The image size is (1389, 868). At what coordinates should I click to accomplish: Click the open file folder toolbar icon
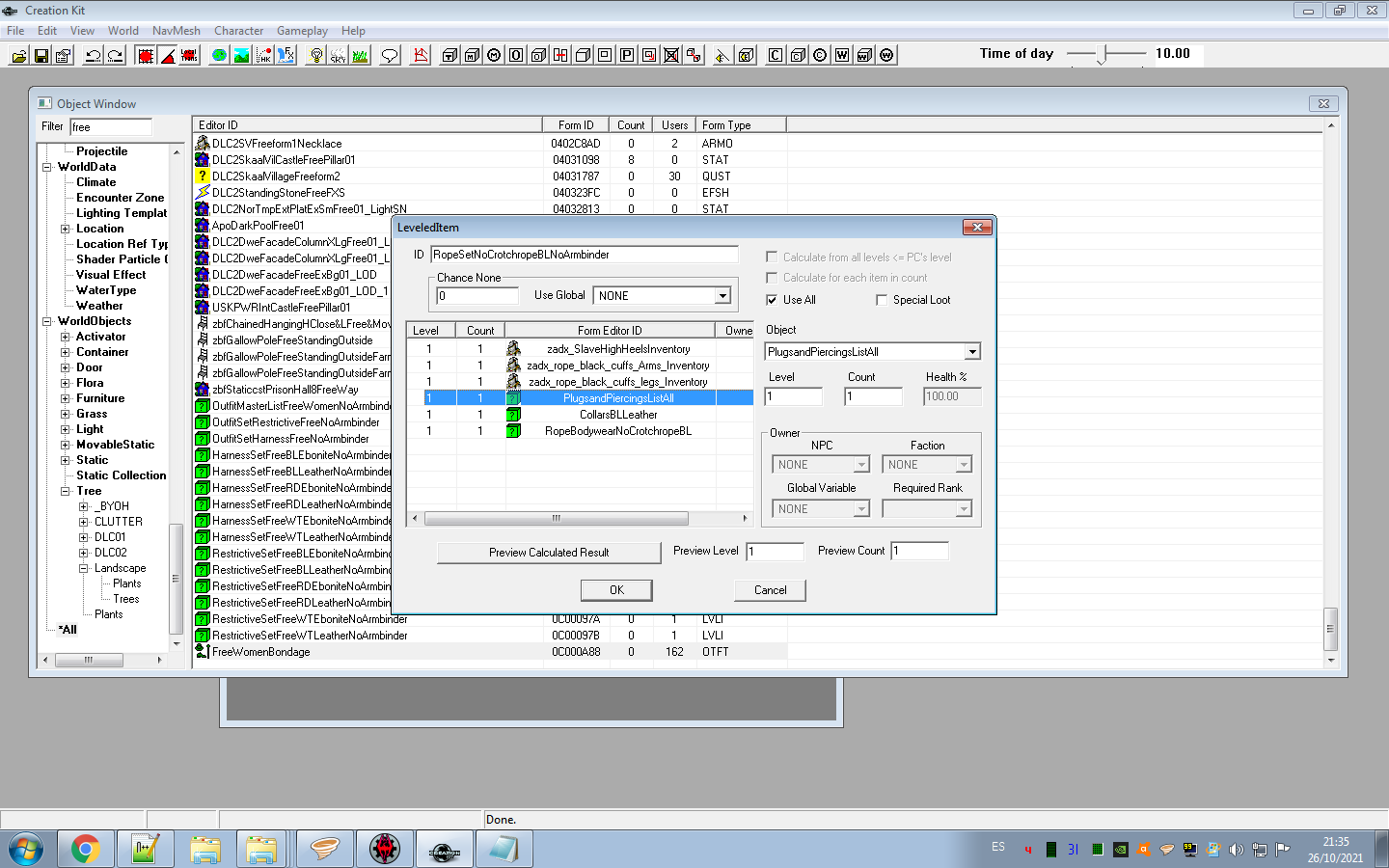pos(18,55)
